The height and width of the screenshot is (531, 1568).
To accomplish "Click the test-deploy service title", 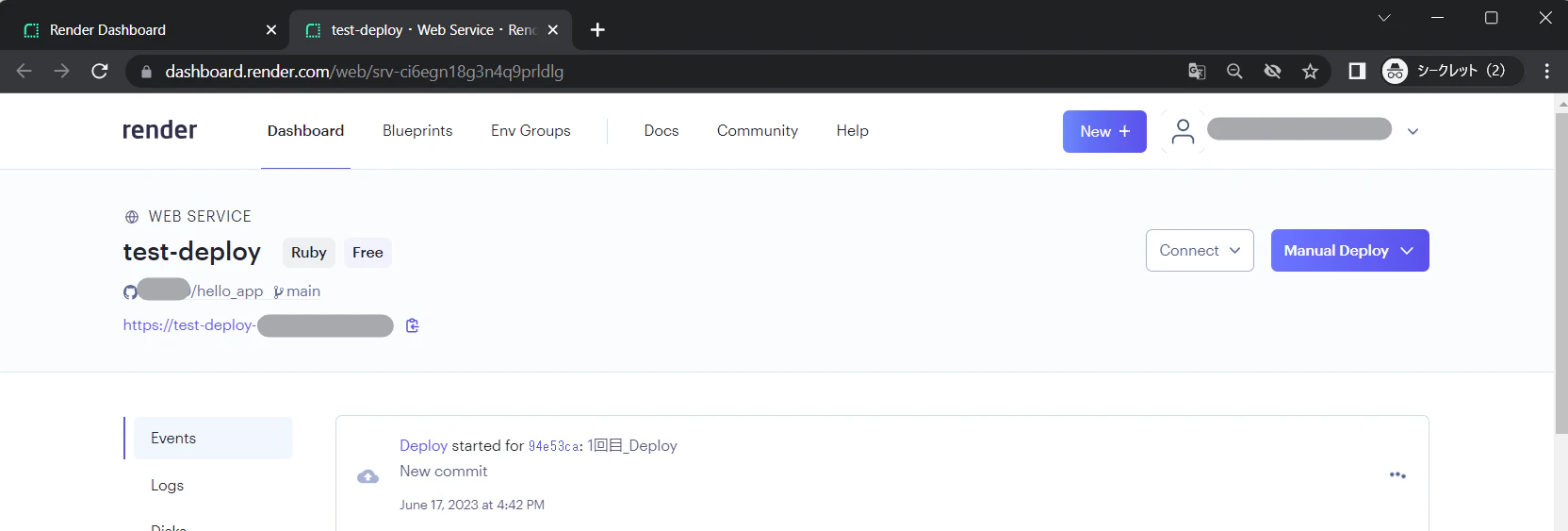I will (x=192, y=252).
